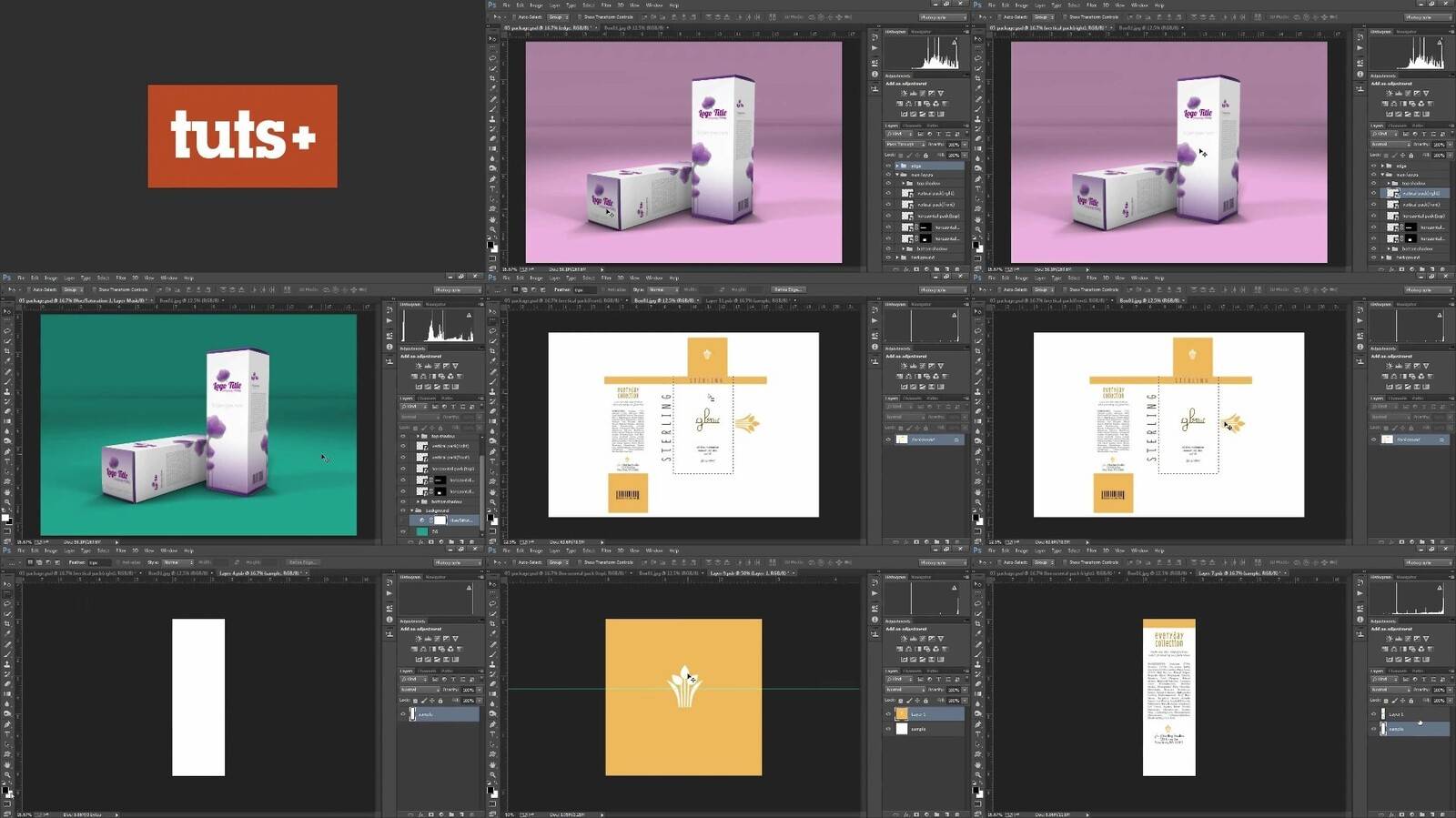Click foreground color swatch in the teal-background window
Image resolution: width=1456 pixels, height=818 pixels.
click(x=5, y=517)
